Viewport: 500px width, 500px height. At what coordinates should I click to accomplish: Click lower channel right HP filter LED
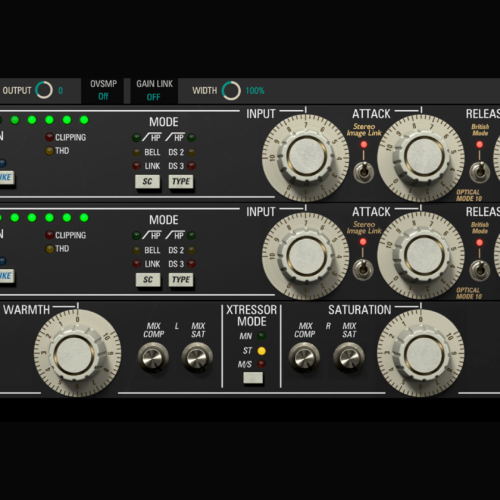[x=191, y=235]
